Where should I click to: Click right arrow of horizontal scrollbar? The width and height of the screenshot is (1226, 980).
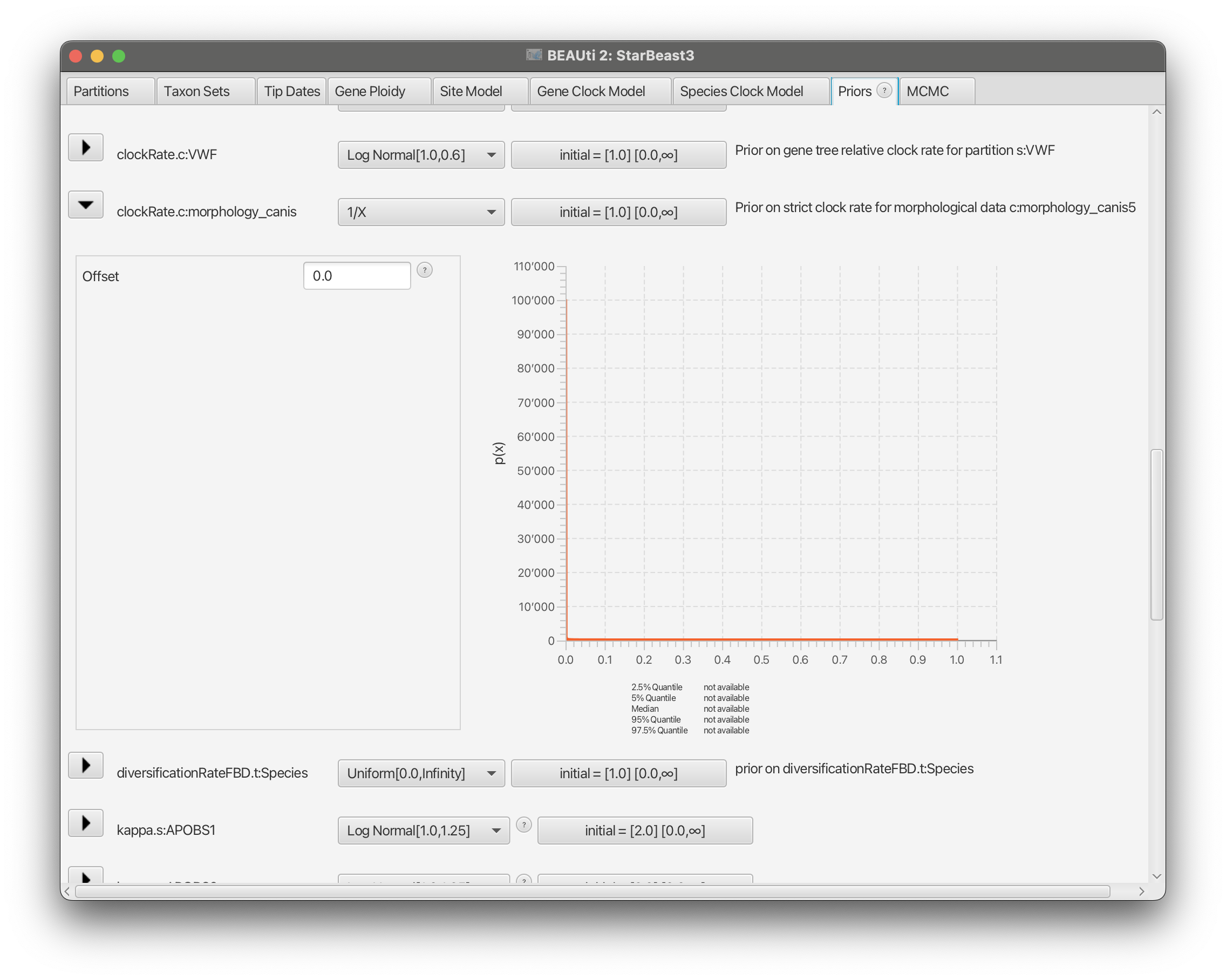(1141, 891)
